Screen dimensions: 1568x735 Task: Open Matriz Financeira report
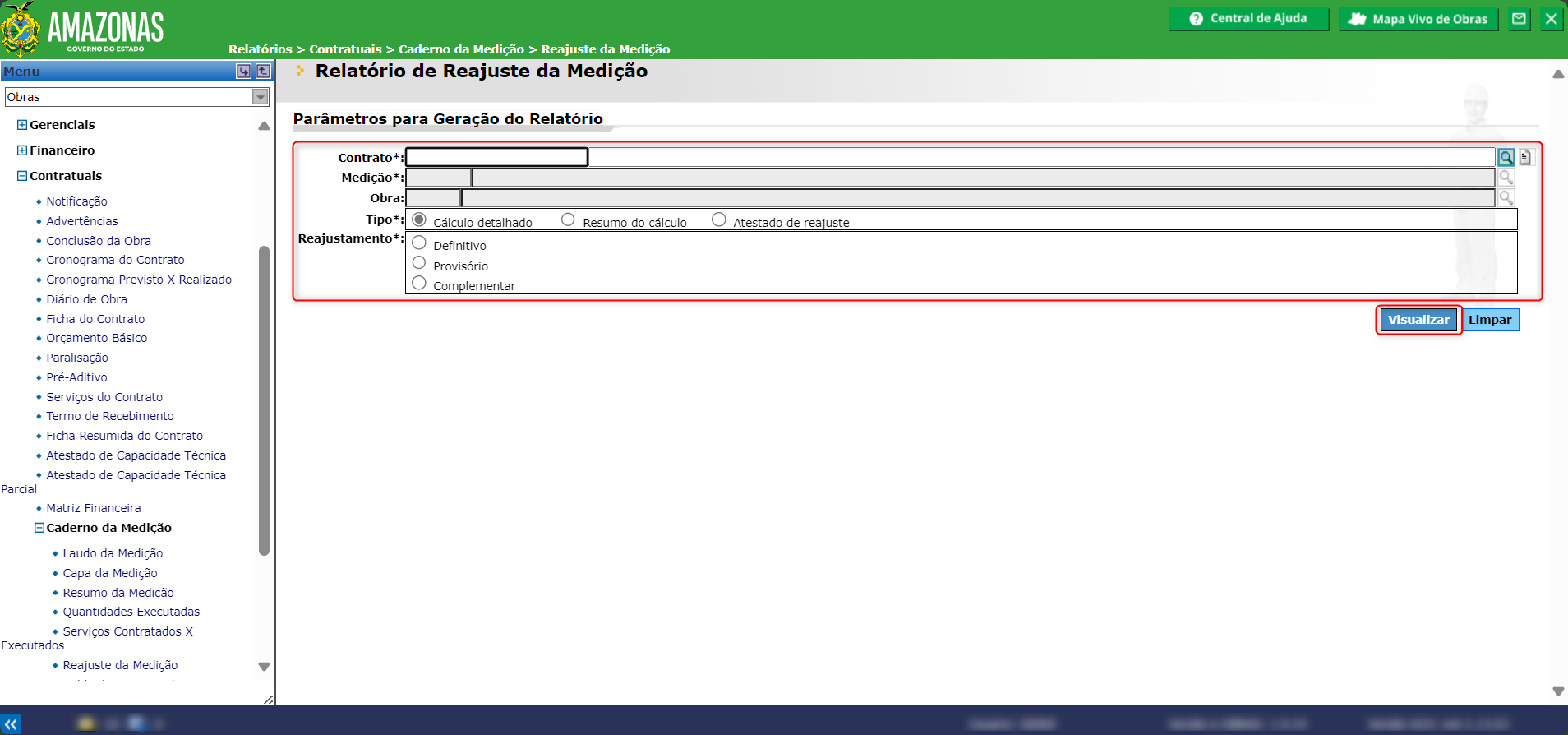[94, 508]
